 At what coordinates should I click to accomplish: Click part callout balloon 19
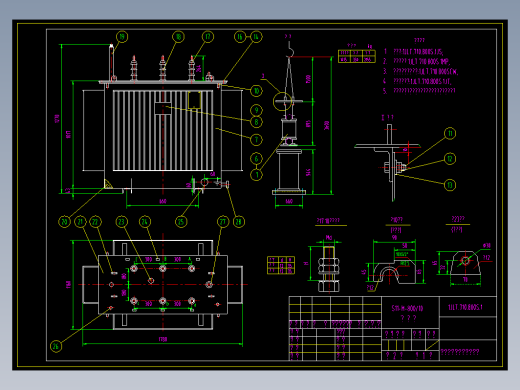coord(122,37)
